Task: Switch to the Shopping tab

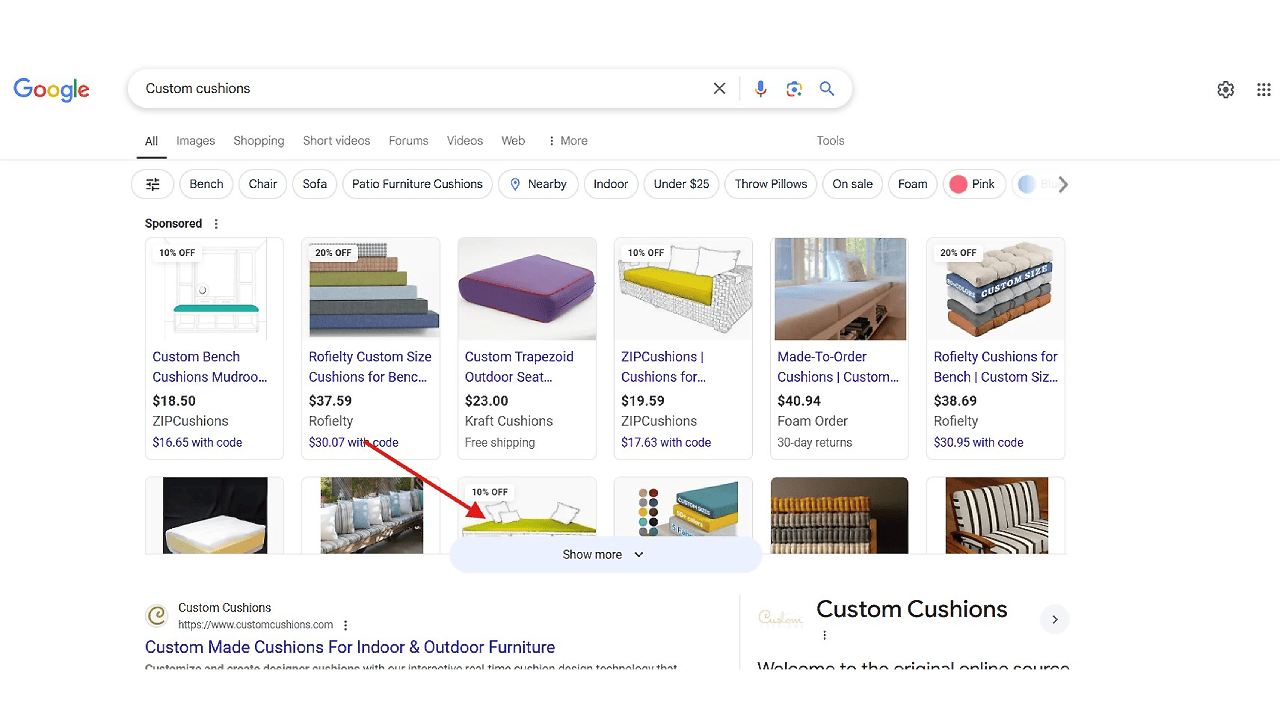Action: click(x=259, y=141)
